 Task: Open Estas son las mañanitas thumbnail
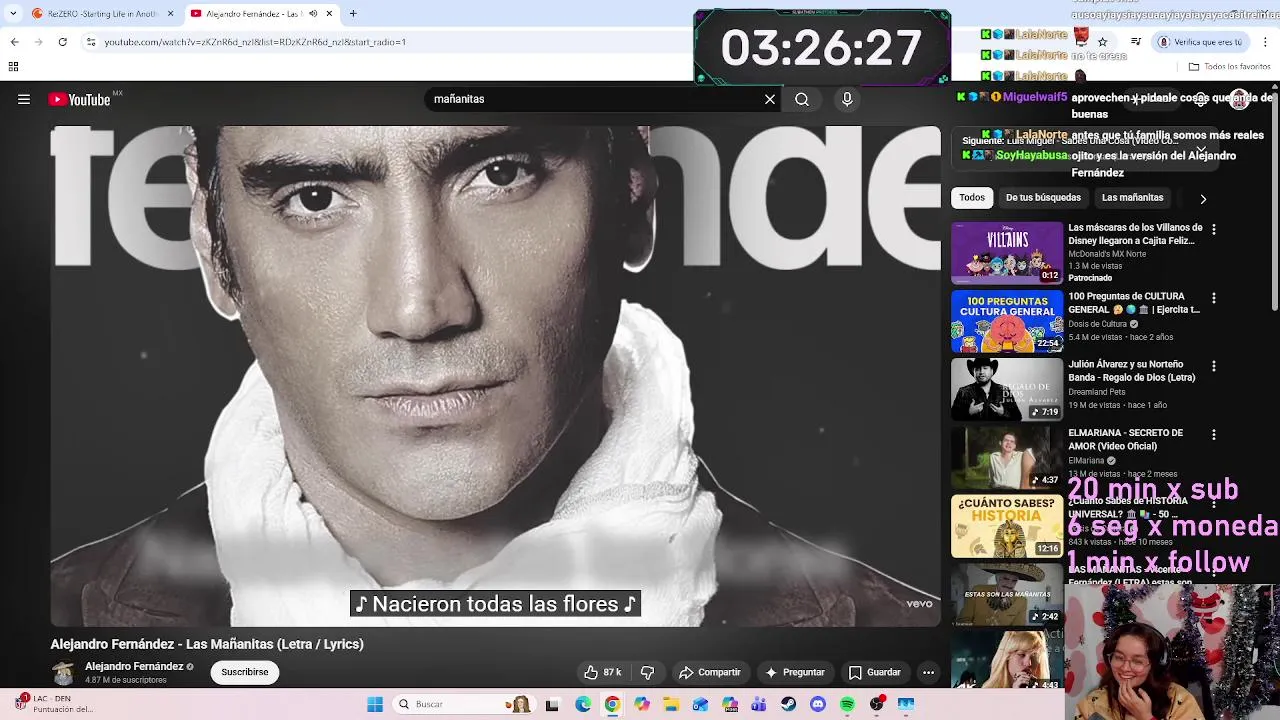click(1007, 594)
